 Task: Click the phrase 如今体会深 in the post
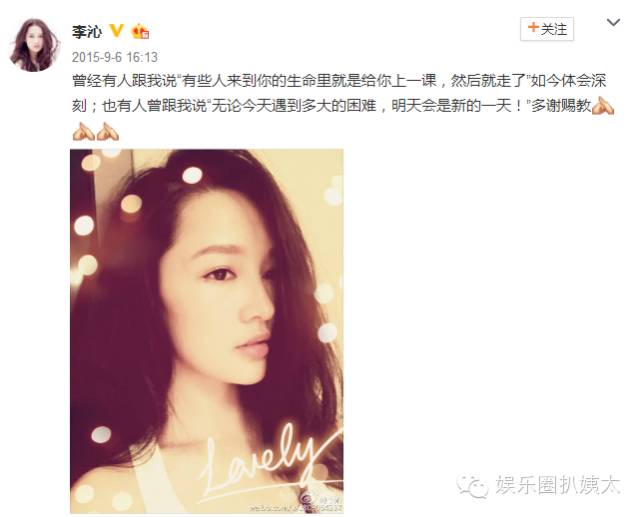[x=568, y=81]
